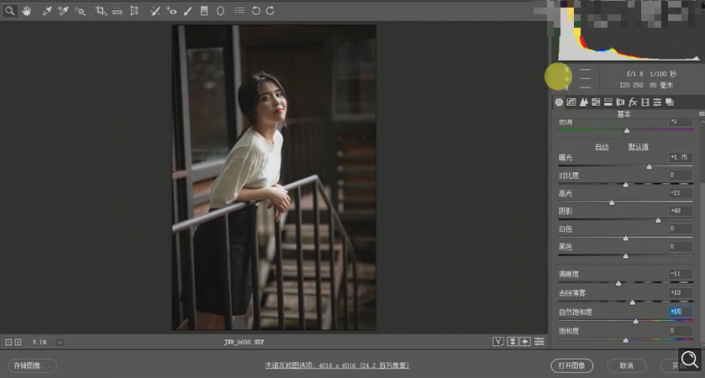Rotate image counterclockwise
705x378 pixels.
tap(255, 11)
